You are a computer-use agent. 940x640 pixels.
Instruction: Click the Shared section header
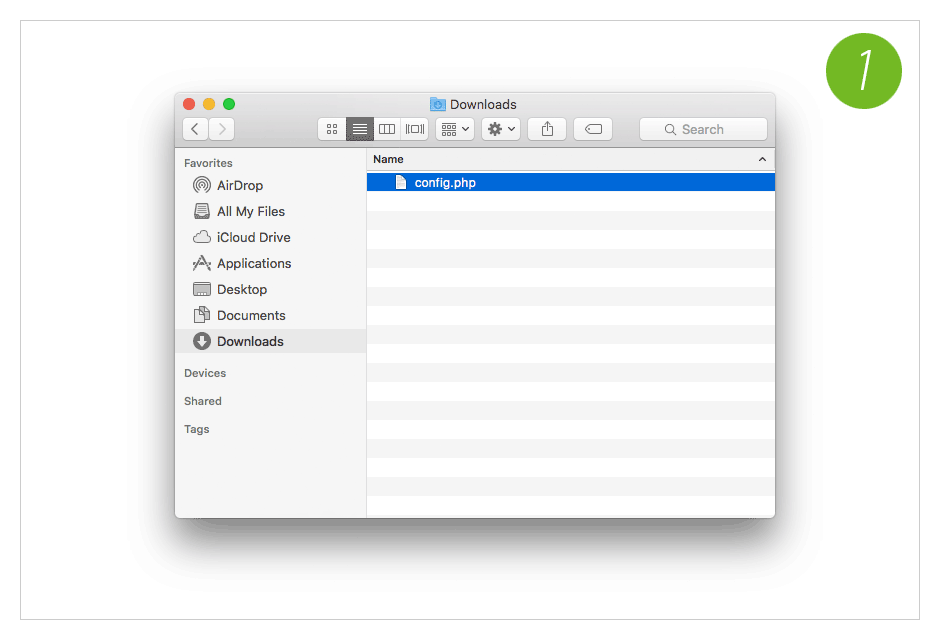click(203, 401)
